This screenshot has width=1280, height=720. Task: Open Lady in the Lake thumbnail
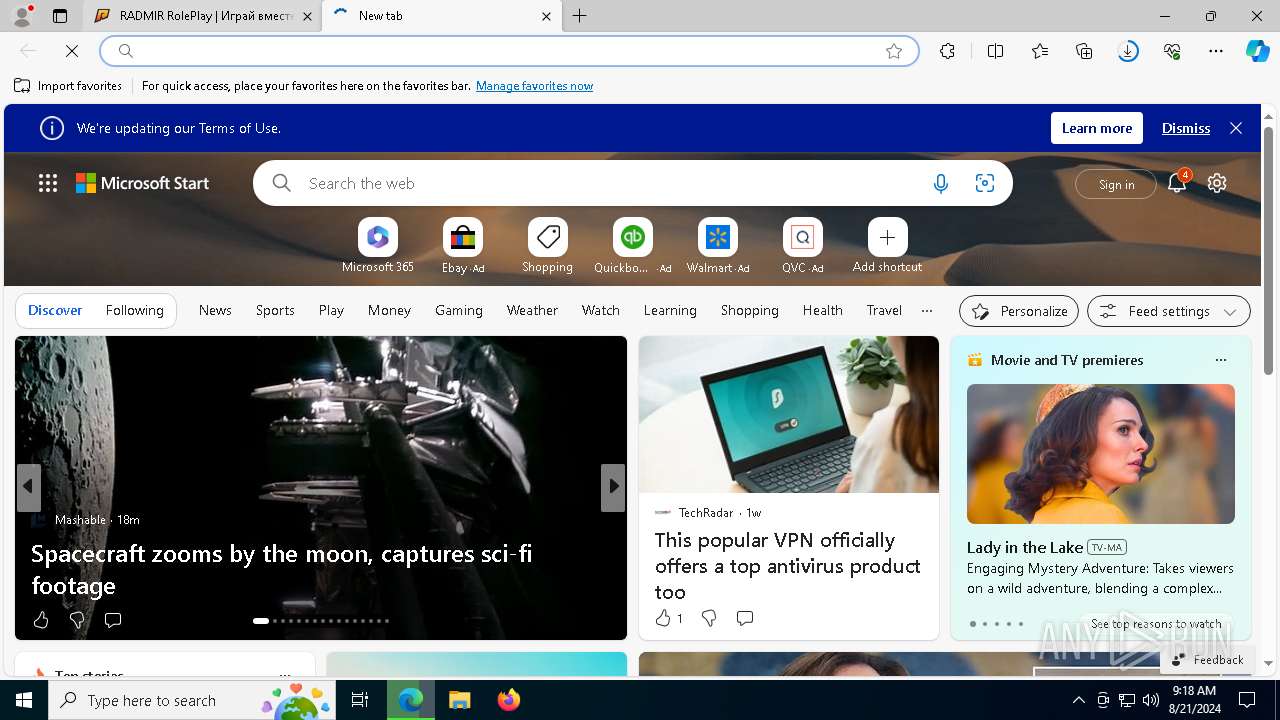click(x=1101, y=454)
